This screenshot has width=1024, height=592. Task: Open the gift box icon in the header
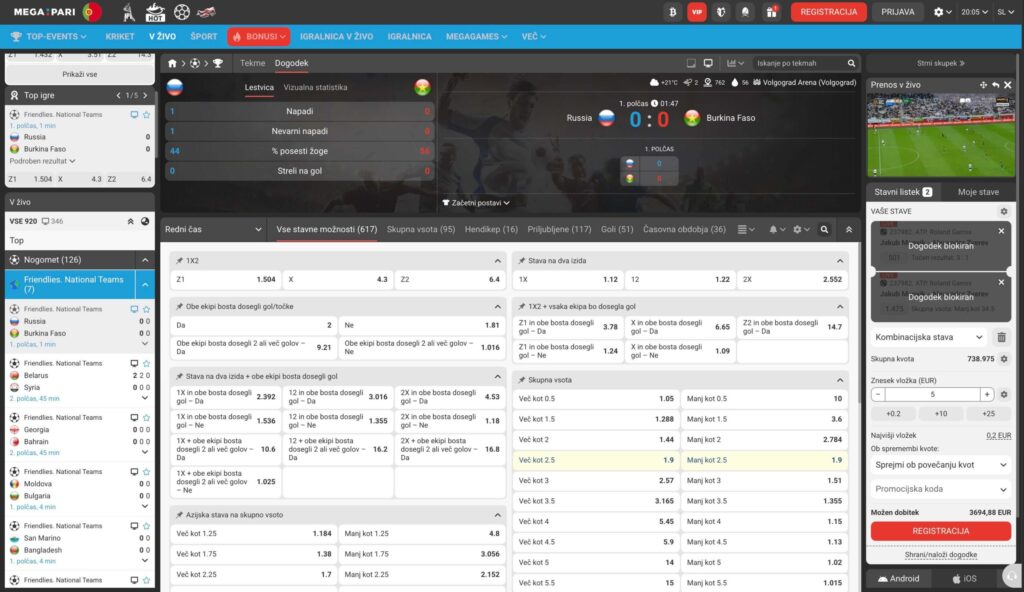click(x=771, y=12)
